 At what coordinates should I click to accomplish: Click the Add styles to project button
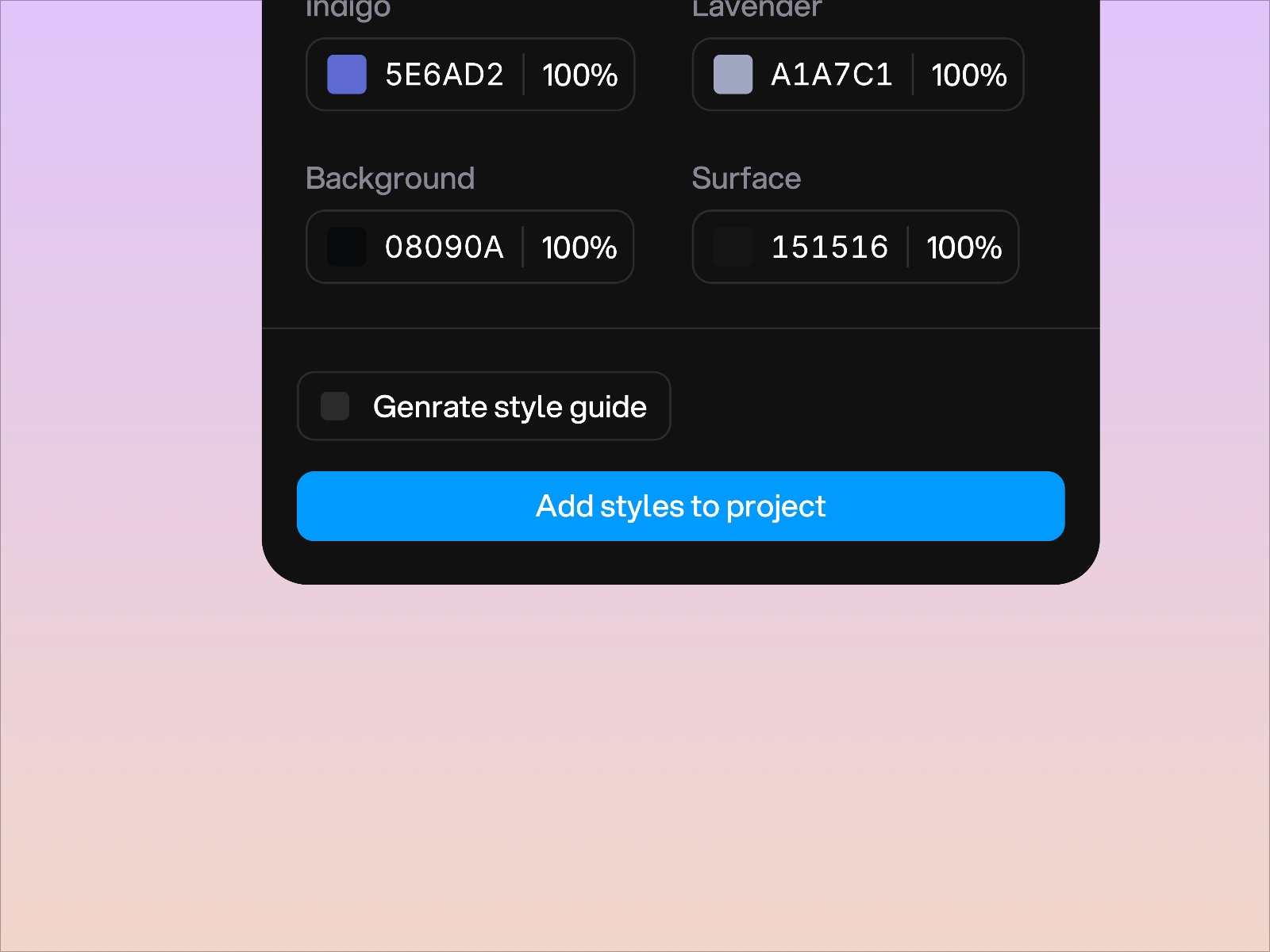pyautogui.click(x=681, y=506)
